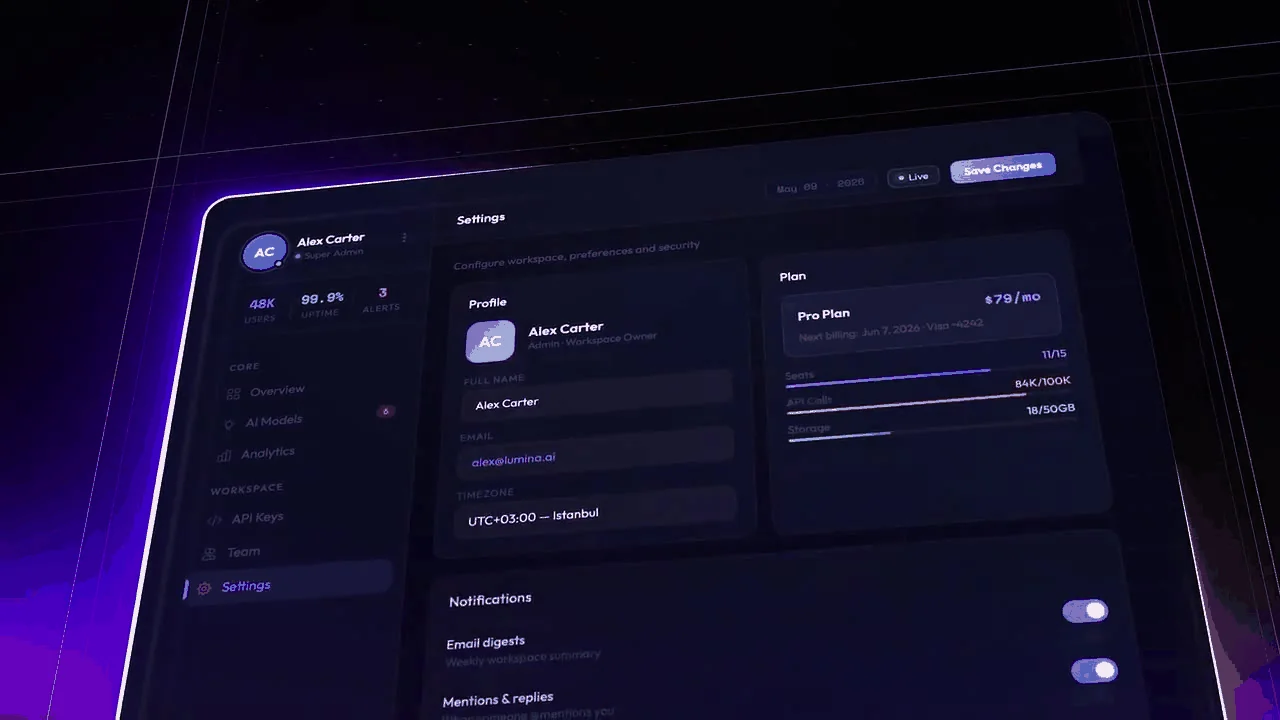Select the Settings menu item label
The width and height of the screenshot is (1280, 720).
coord(246,586)
